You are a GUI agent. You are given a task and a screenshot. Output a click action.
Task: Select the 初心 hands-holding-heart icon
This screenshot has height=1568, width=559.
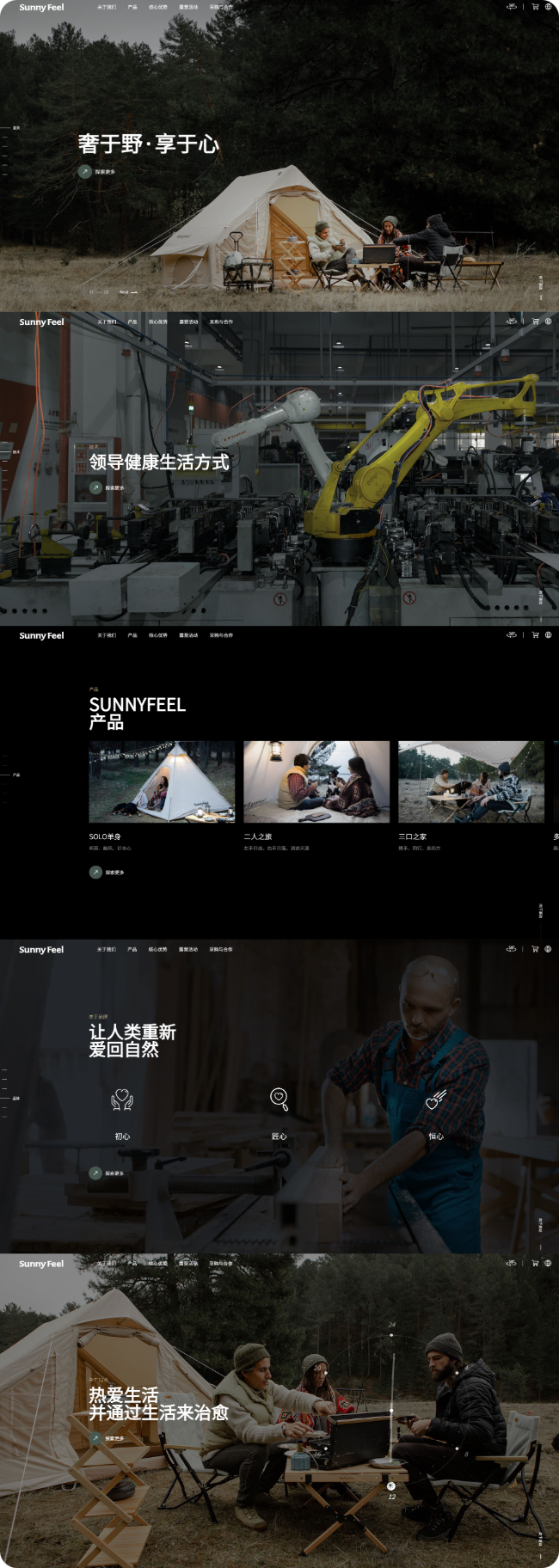(x=122, y=1099)
